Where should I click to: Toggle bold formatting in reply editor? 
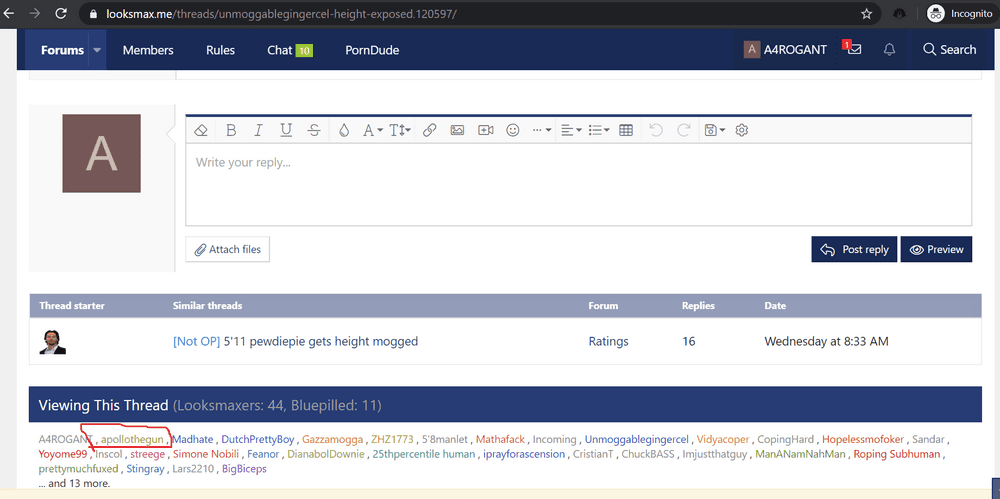pyautogui.click(x=231, y=130)
